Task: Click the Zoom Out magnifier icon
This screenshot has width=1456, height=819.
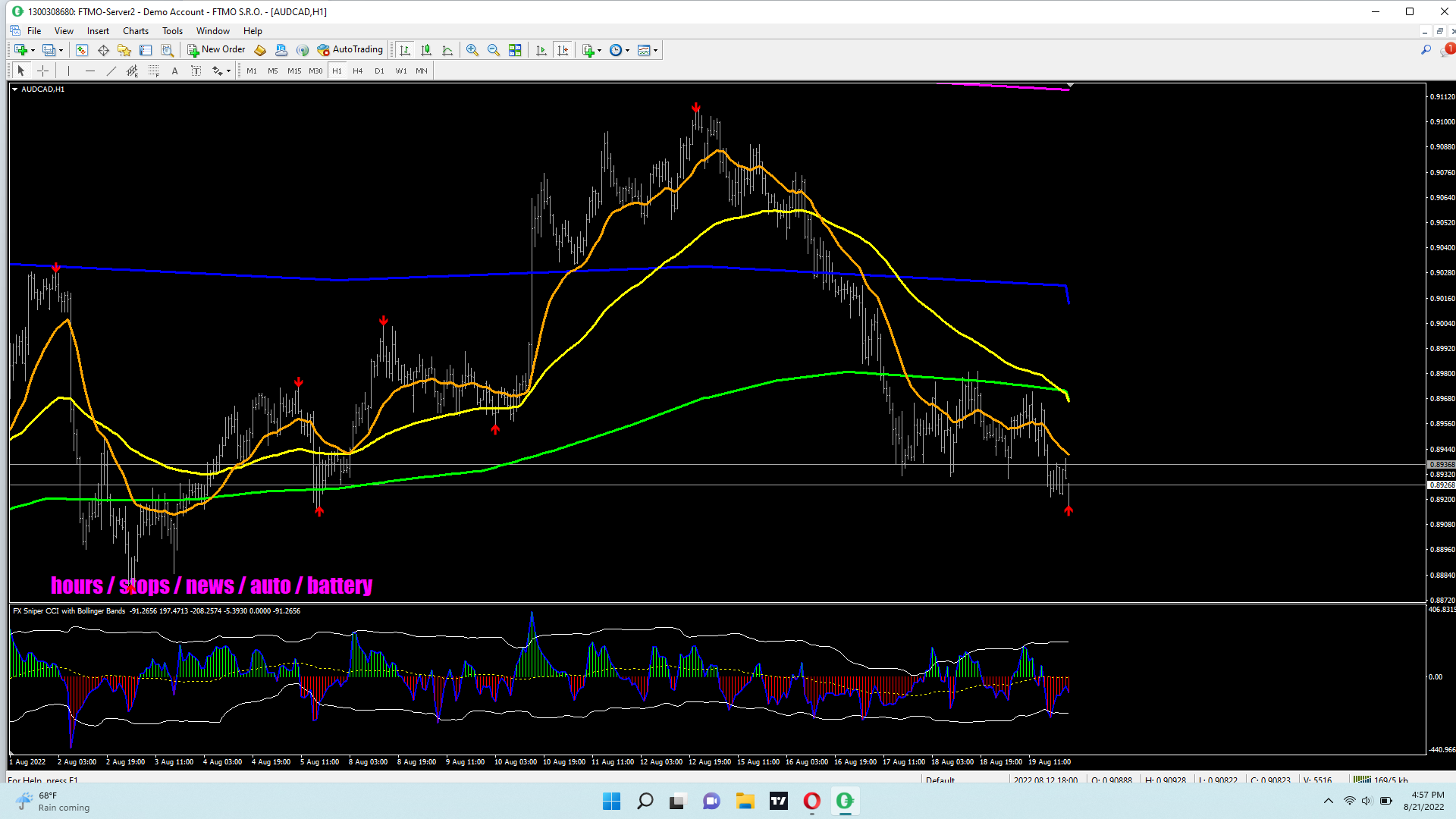Action: (493, 50)
